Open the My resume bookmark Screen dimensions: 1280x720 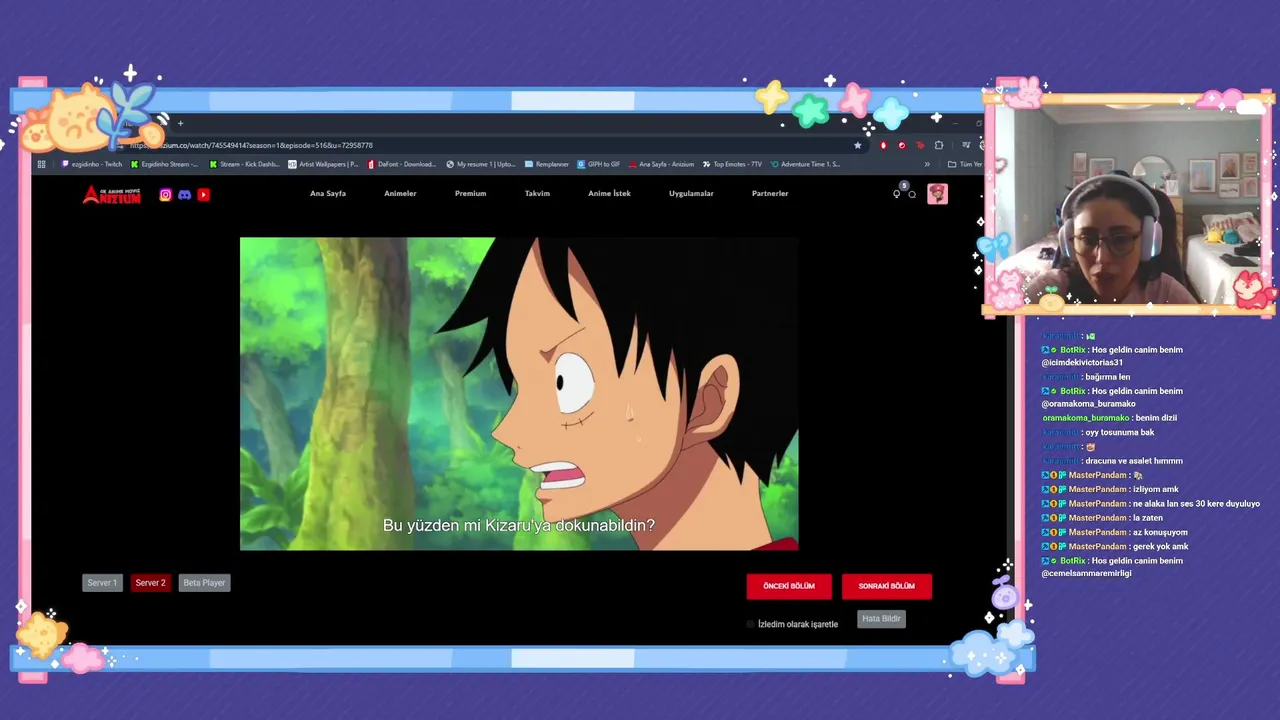point(481,164)
